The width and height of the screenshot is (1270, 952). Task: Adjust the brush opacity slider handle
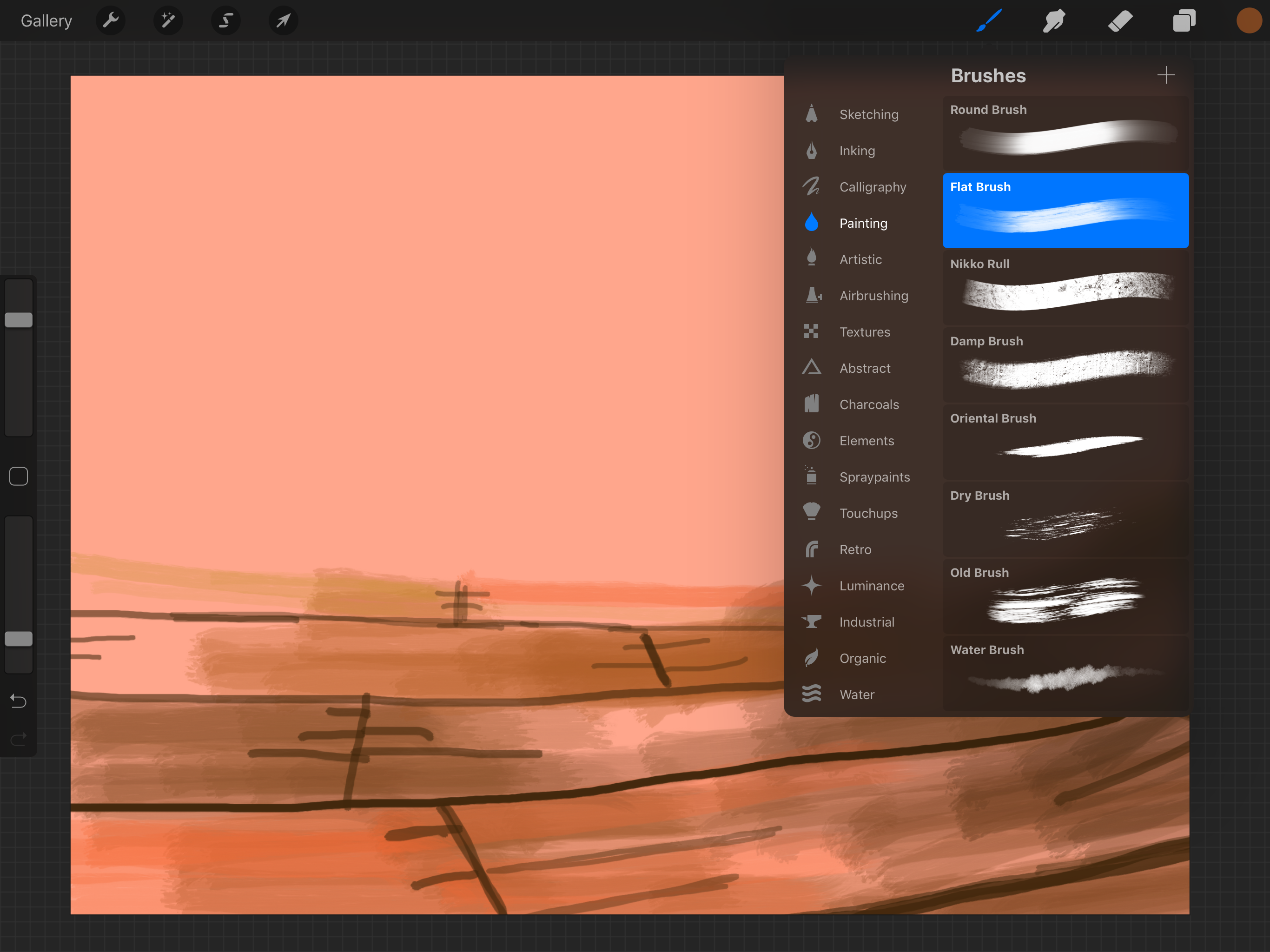click(19, 639)
